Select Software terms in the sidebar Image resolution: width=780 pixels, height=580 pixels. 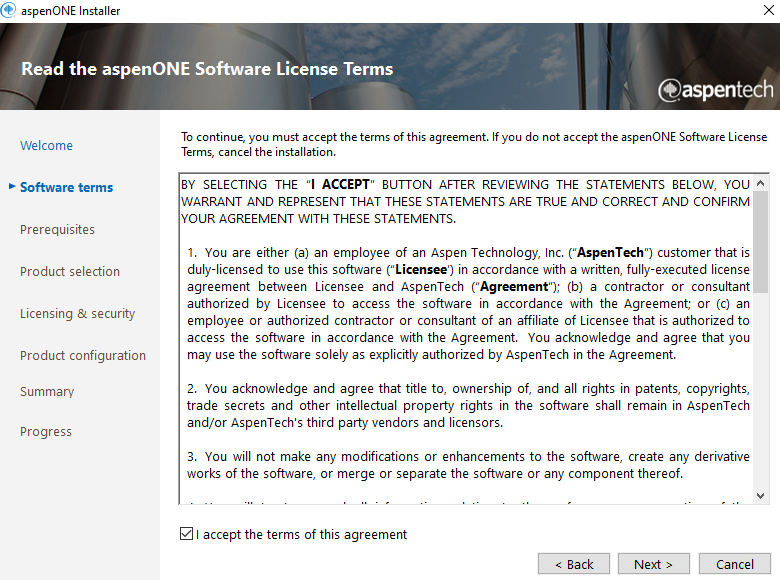pos(66,187)
